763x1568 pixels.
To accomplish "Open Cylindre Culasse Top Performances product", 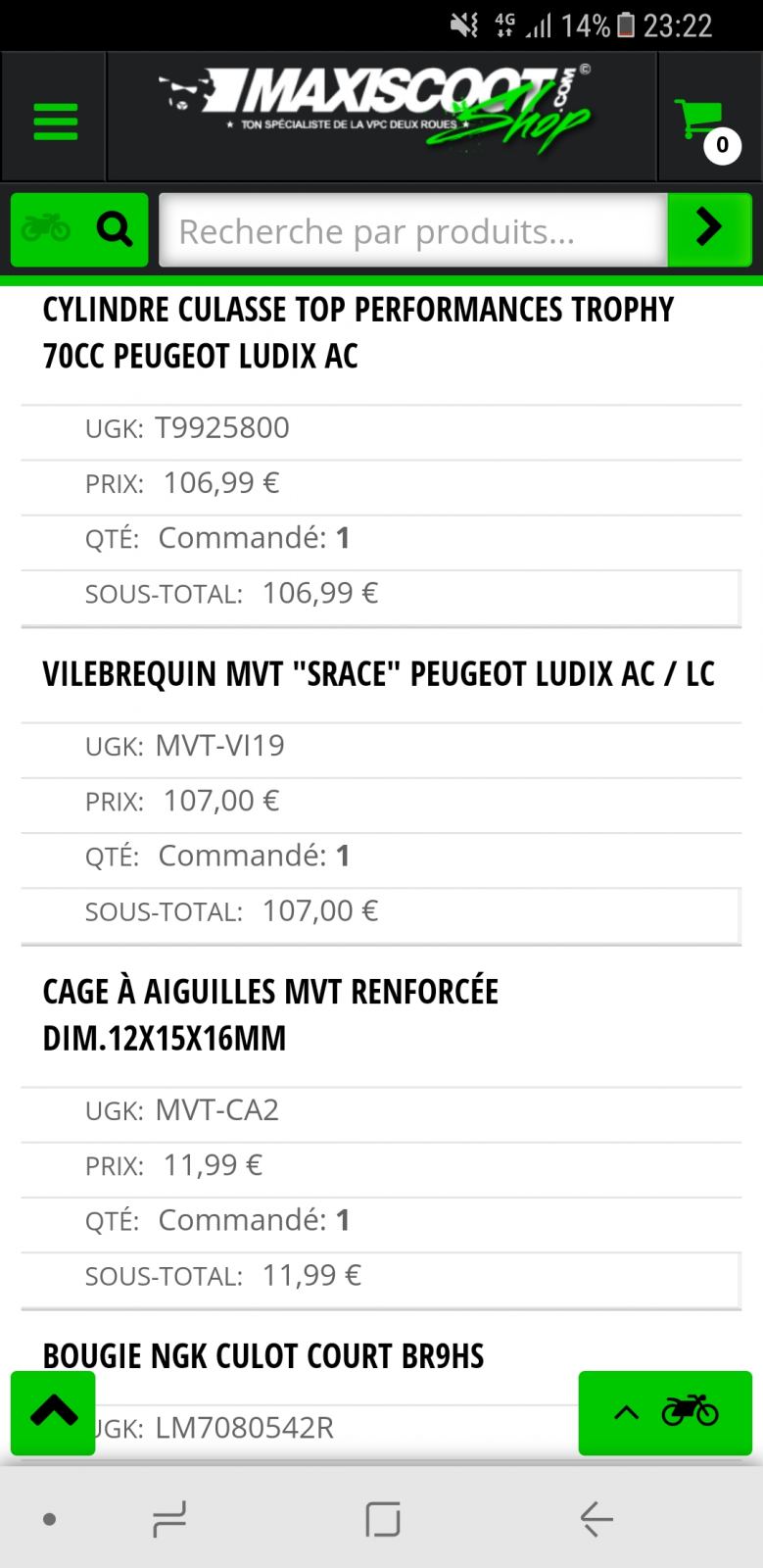I will tap(358, 332).
